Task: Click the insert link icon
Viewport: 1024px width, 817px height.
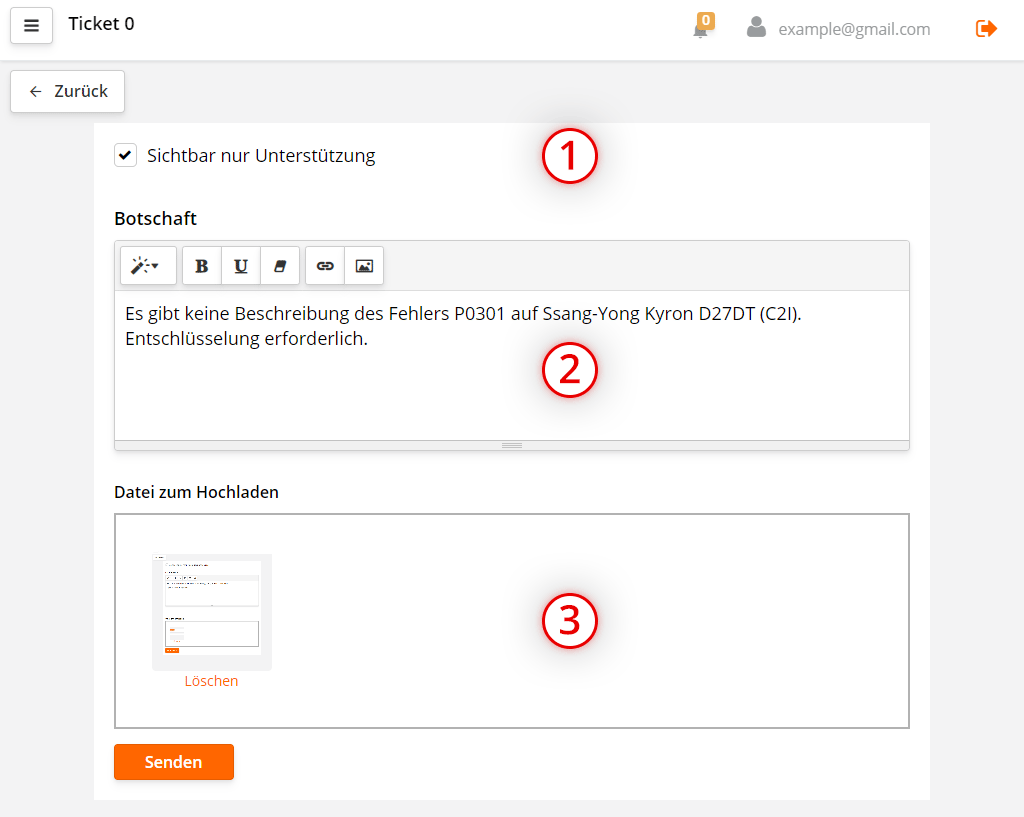Action: click(325, 266)
